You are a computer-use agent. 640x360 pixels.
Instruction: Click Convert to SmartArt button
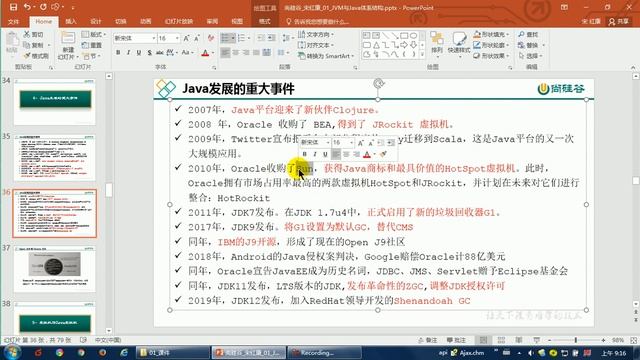[326, 56]
